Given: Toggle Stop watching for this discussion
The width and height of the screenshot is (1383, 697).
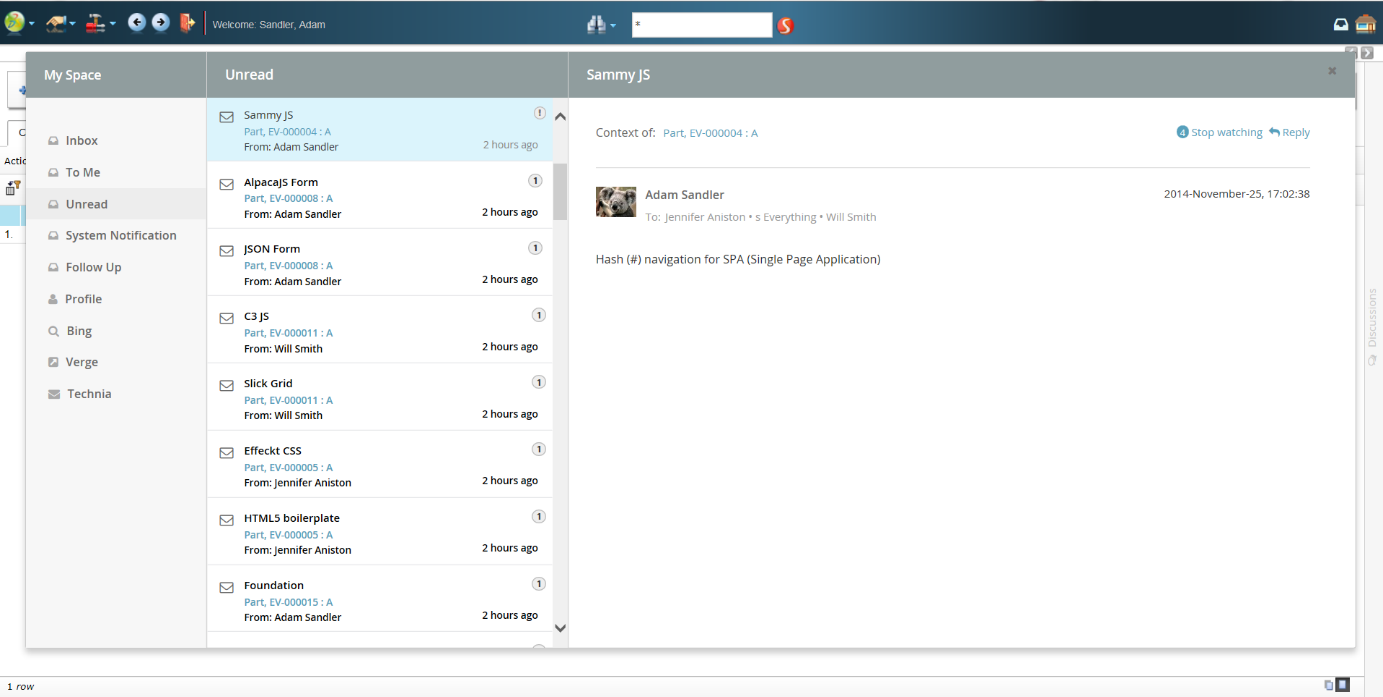Looking at the screenshot, I should click(1220, 132).
